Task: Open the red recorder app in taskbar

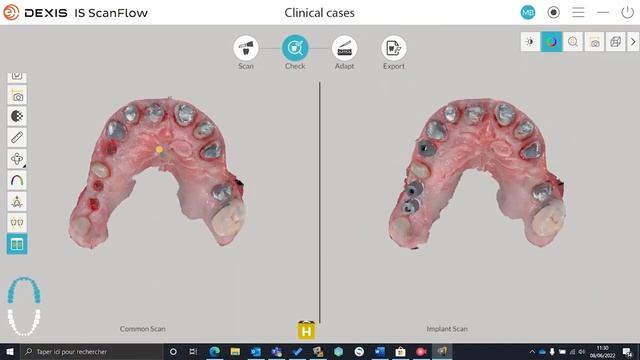Action: click(x=421, y=351)
